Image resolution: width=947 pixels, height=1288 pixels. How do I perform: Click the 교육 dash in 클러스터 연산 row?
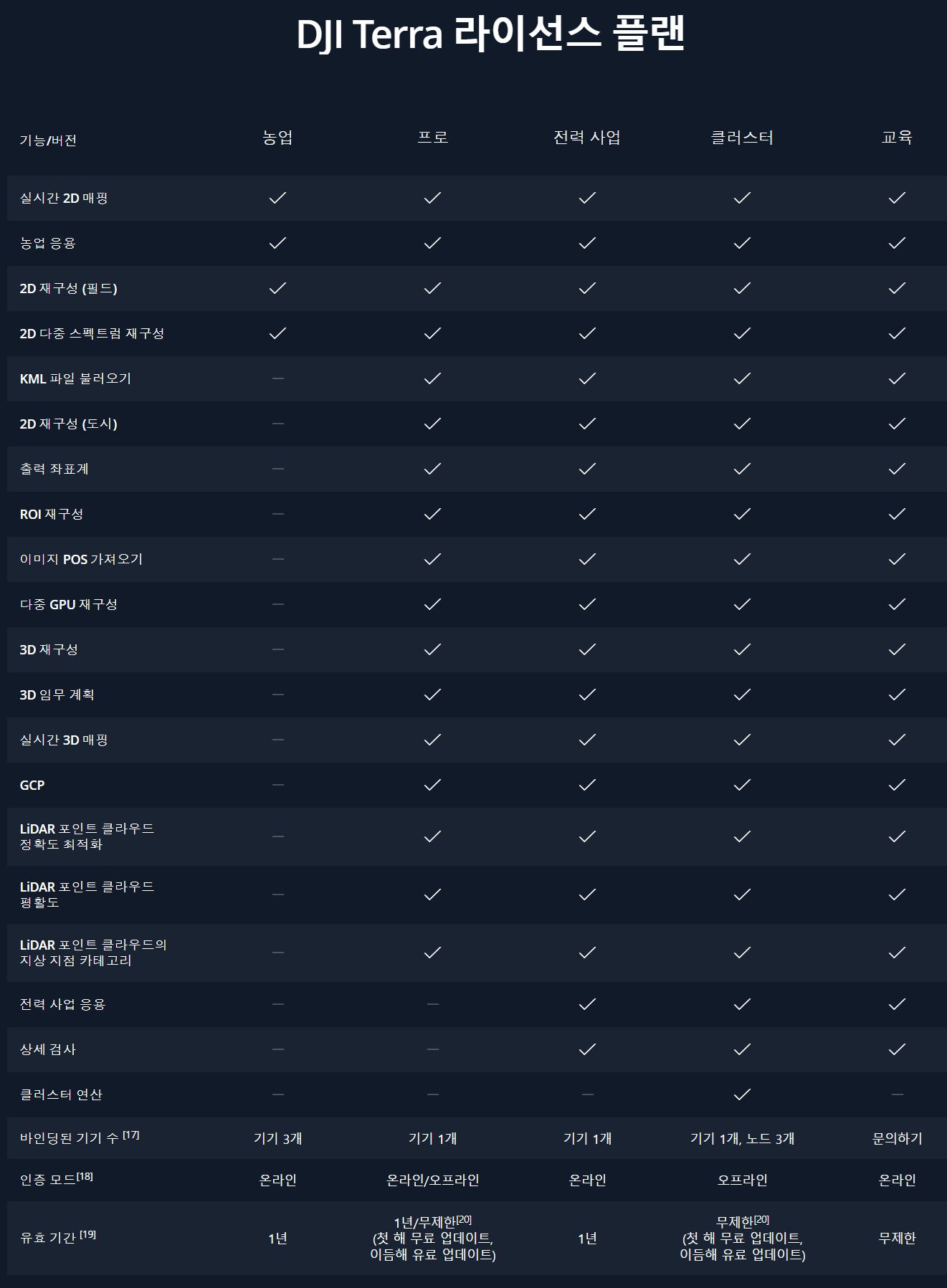tap(897, 1094)
